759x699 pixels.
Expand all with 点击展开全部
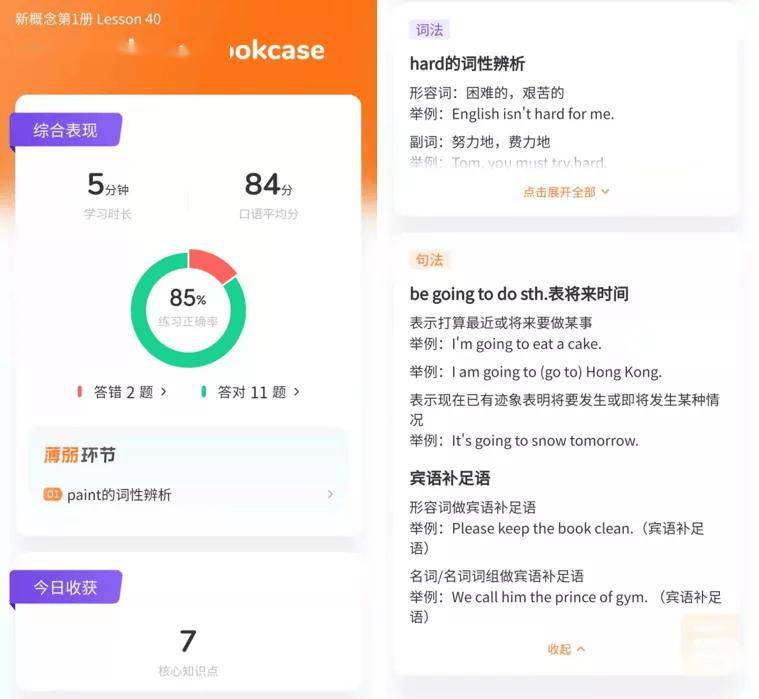click(566, 192)
